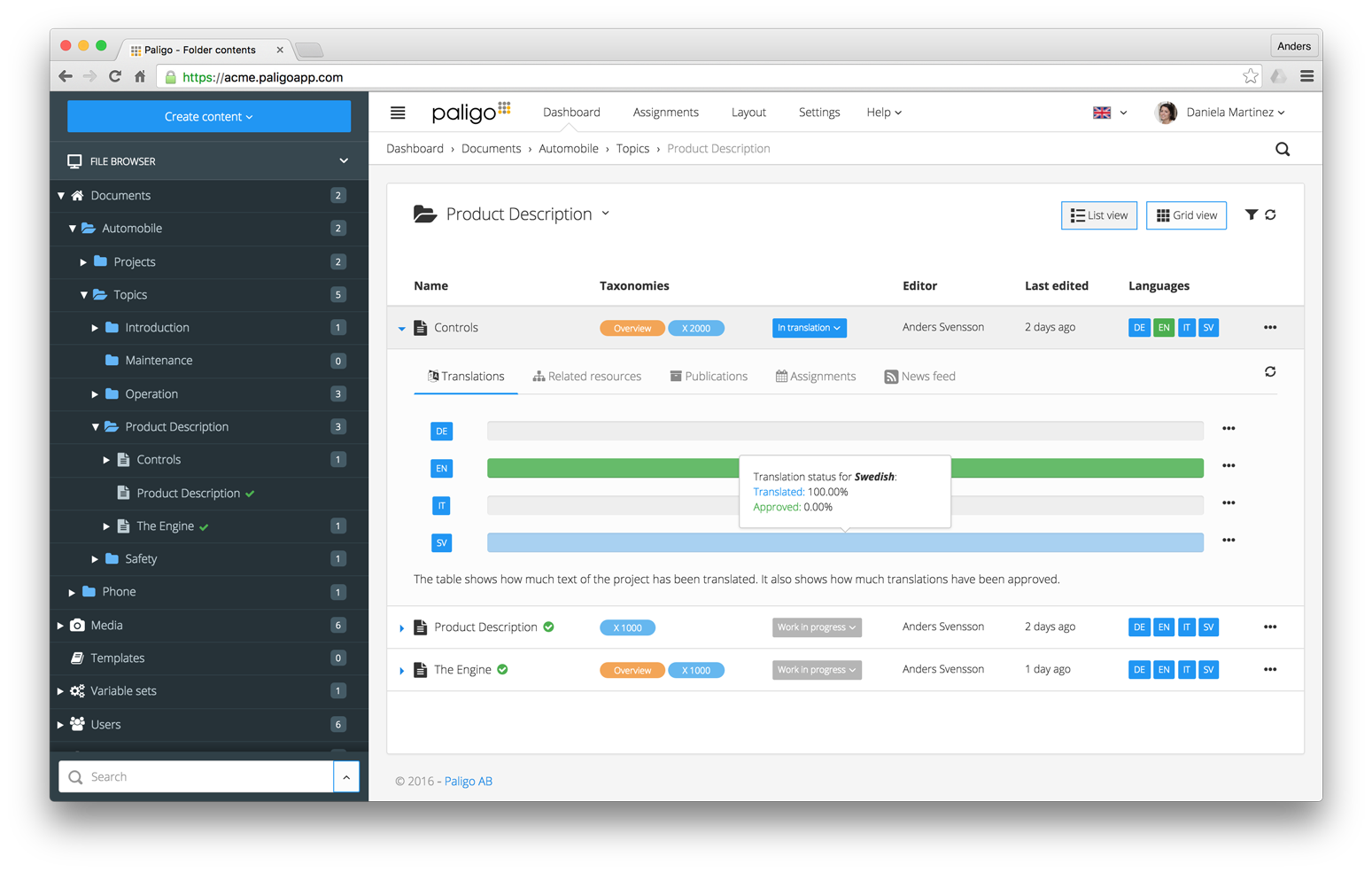The height and width of the screenshot is (872, 1372).
Task: Open the Assignments tab in Controls panel
Action: tap(816, 377)
